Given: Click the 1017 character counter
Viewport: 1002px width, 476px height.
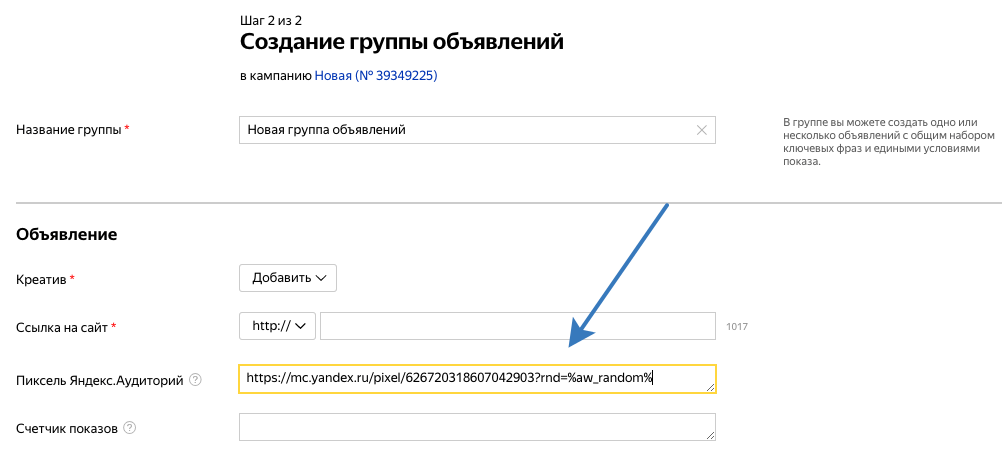Looking at the screenshot, I should tap(737, 327).
